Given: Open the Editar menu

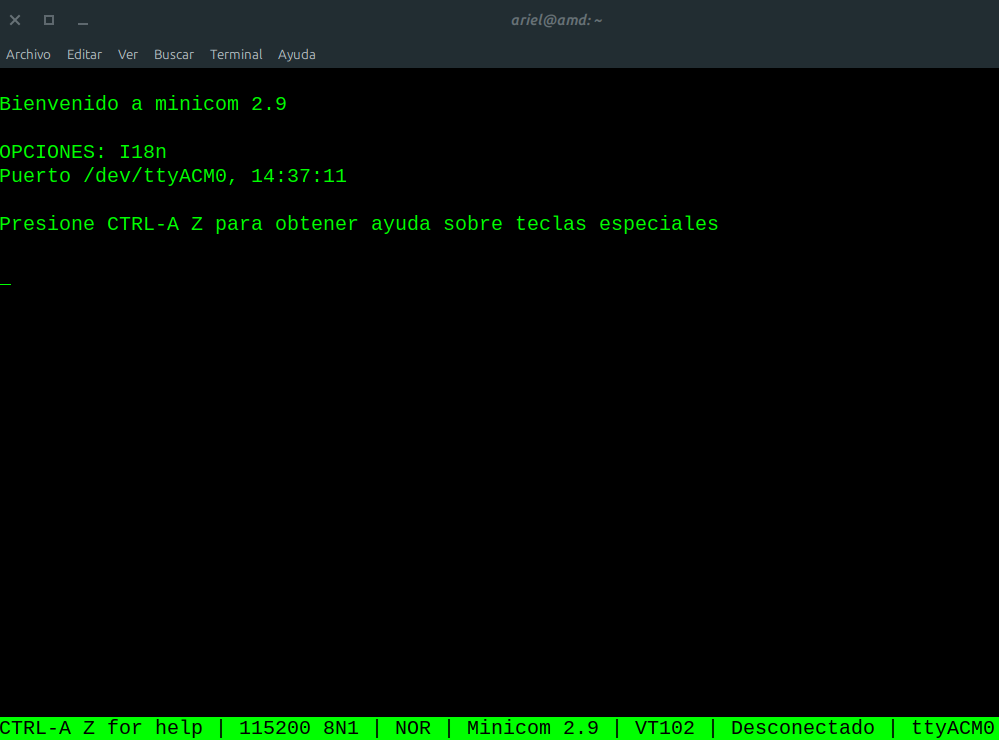Looking at the screenshot, I should pos(84,54).
